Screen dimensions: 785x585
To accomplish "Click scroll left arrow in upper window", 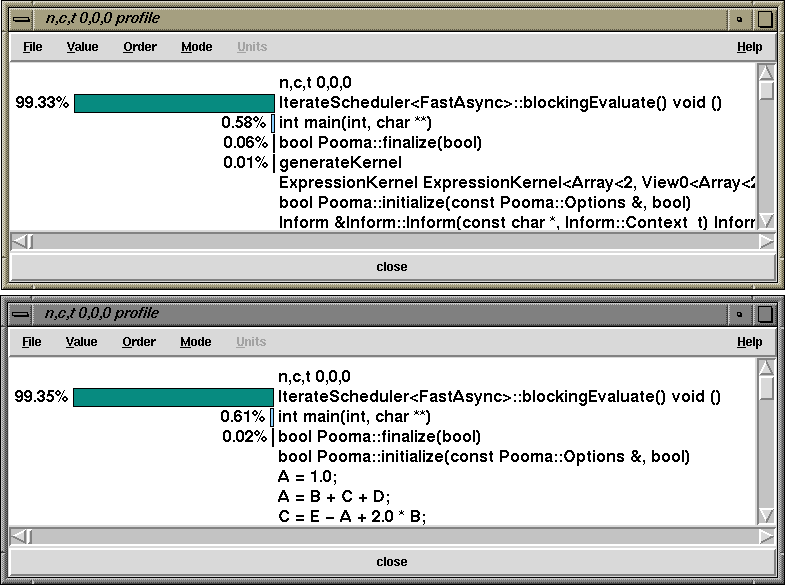I will (x=18, y=242).
